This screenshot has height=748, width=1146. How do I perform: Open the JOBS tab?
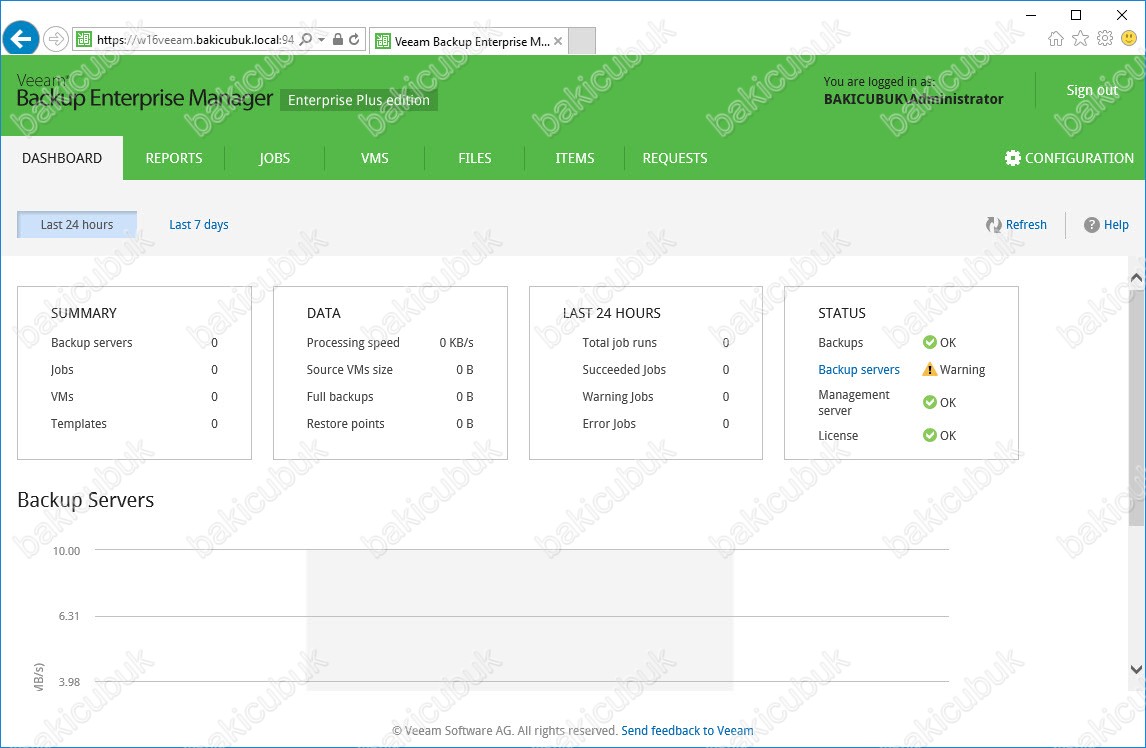click(274, 158)
